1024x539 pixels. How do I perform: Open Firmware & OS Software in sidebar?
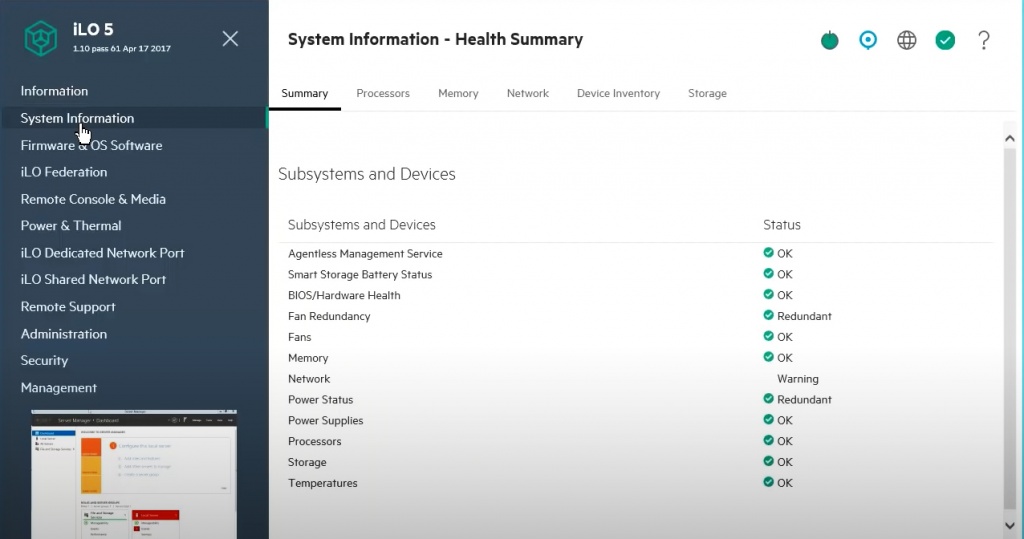91,145
